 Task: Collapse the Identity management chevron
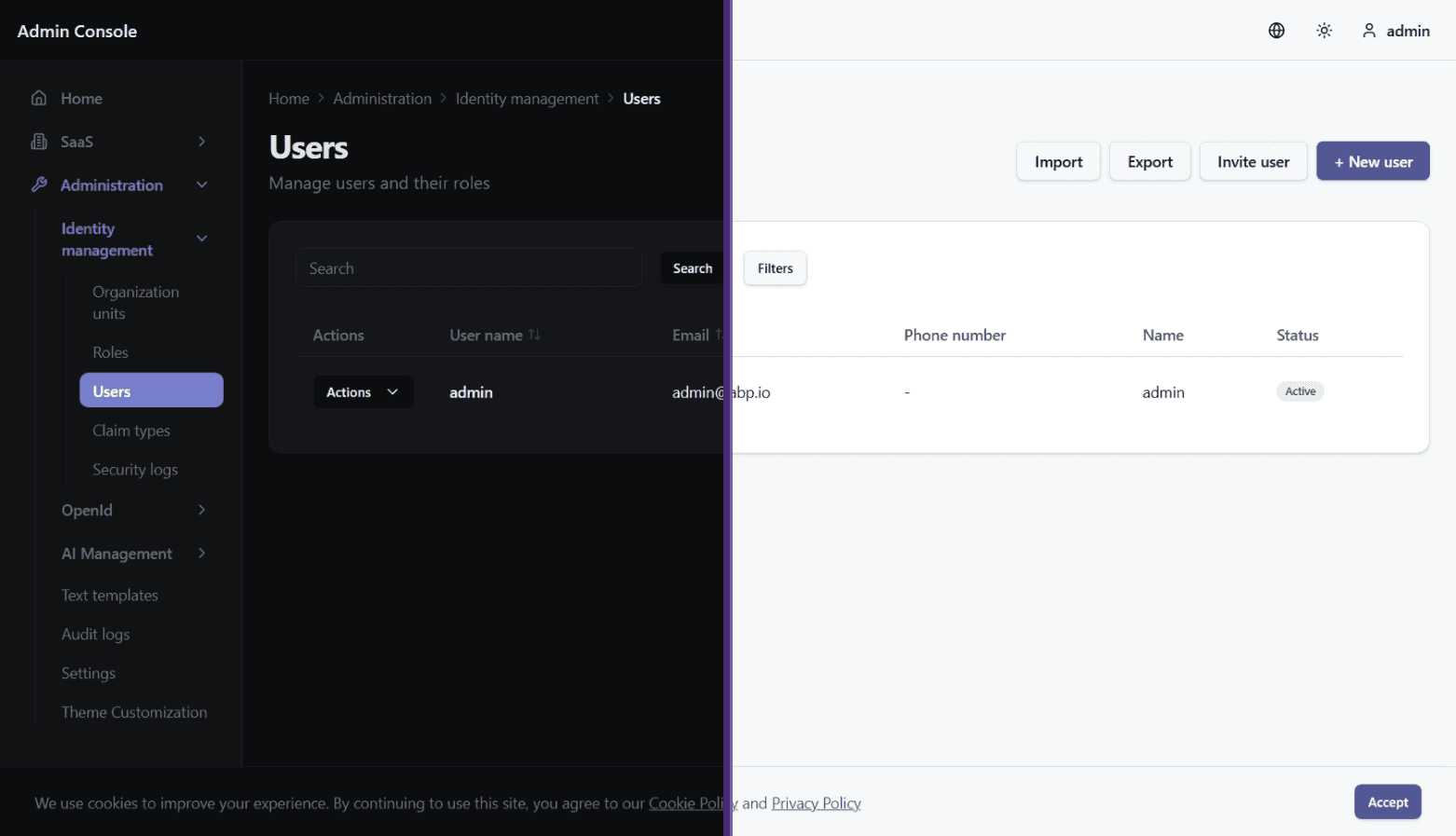pyautogui.click(x=202, y=239)
